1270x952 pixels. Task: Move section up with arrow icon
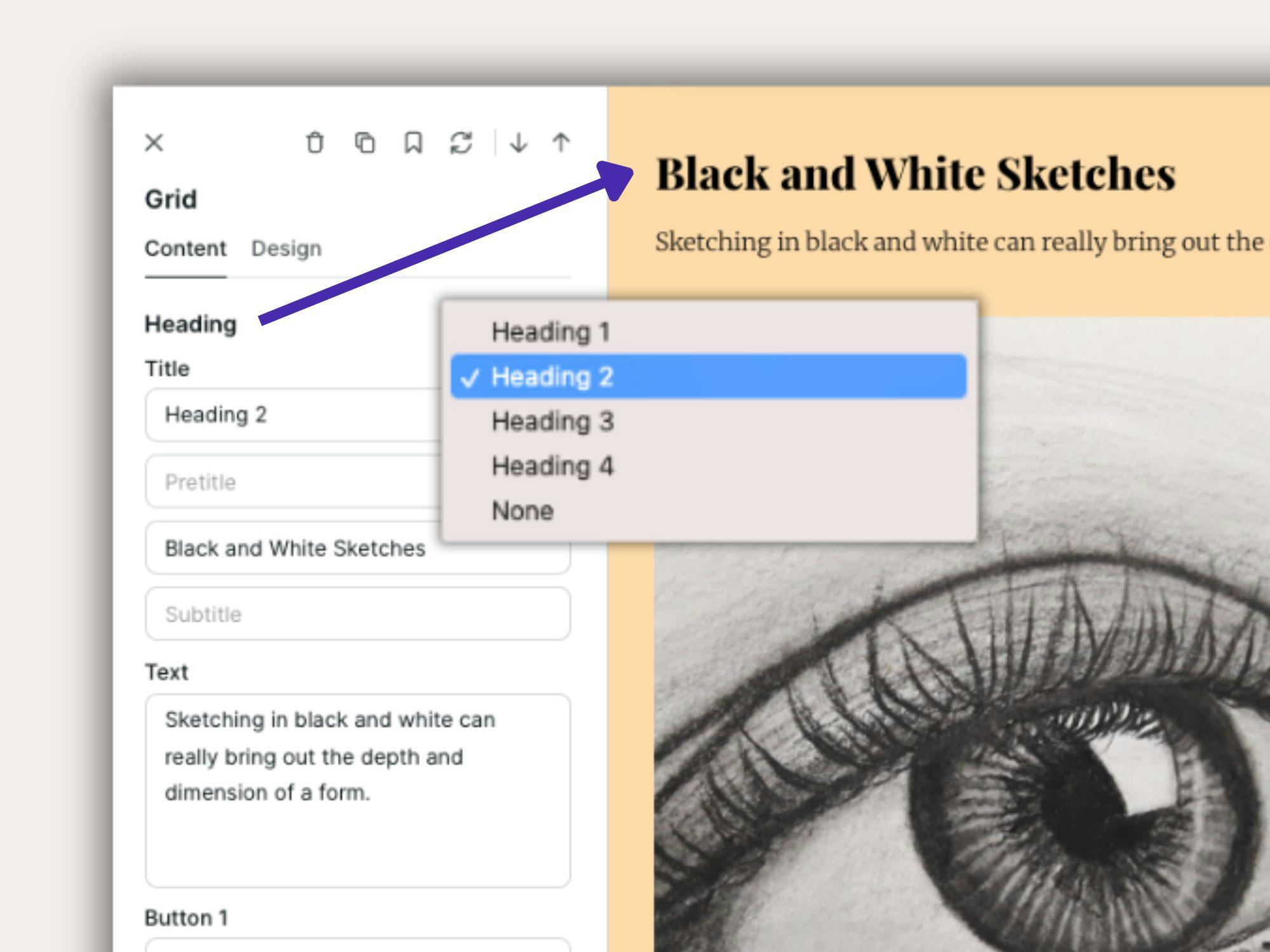561,143
